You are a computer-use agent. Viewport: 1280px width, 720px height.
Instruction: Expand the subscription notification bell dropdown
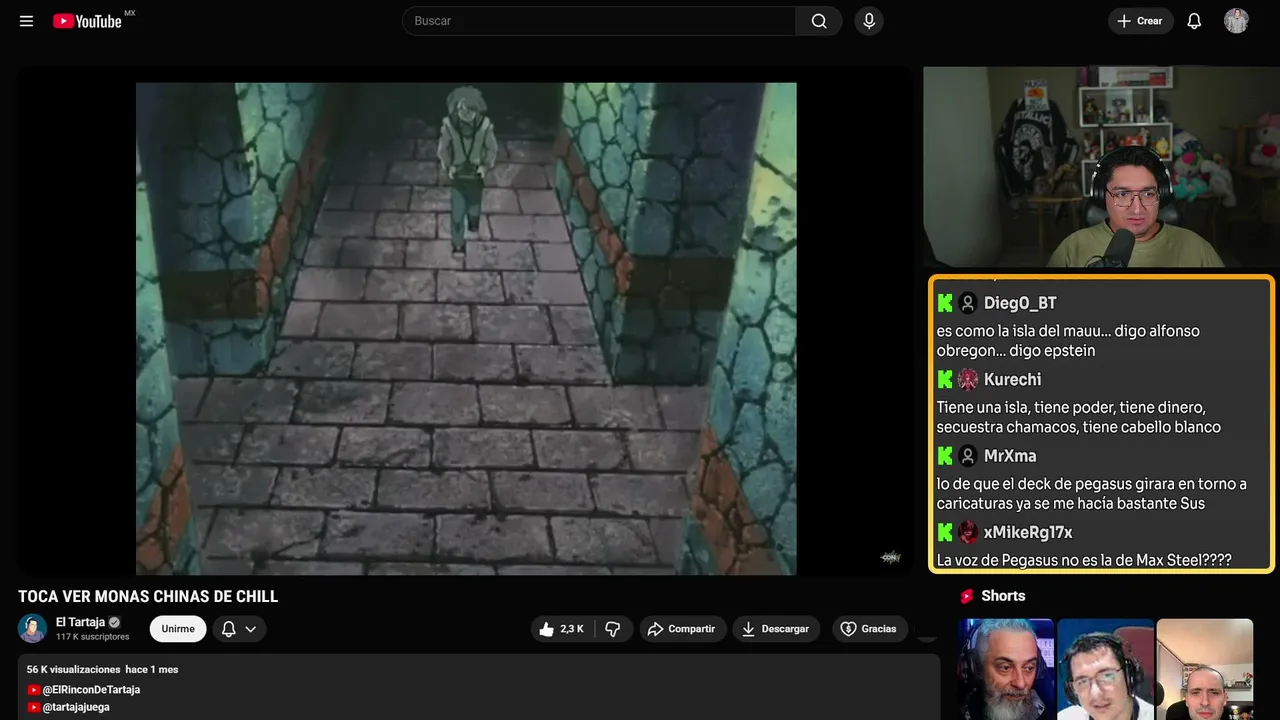[x=239, y=629]
